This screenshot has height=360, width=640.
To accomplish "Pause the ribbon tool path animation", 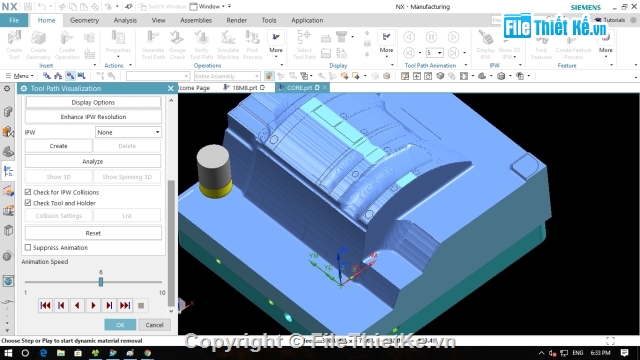I will point(431,37).
